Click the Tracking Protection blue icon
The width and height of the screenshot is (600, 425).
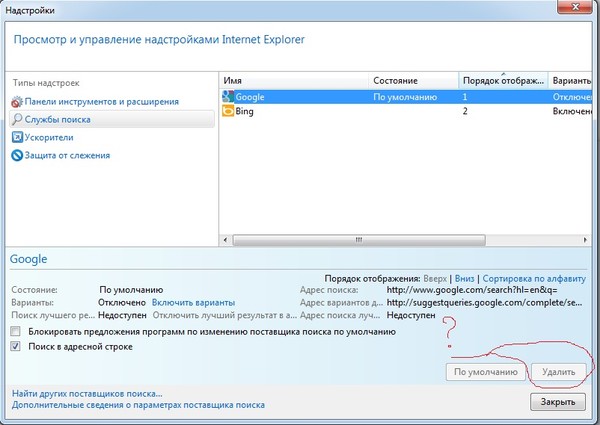point(17,155)
